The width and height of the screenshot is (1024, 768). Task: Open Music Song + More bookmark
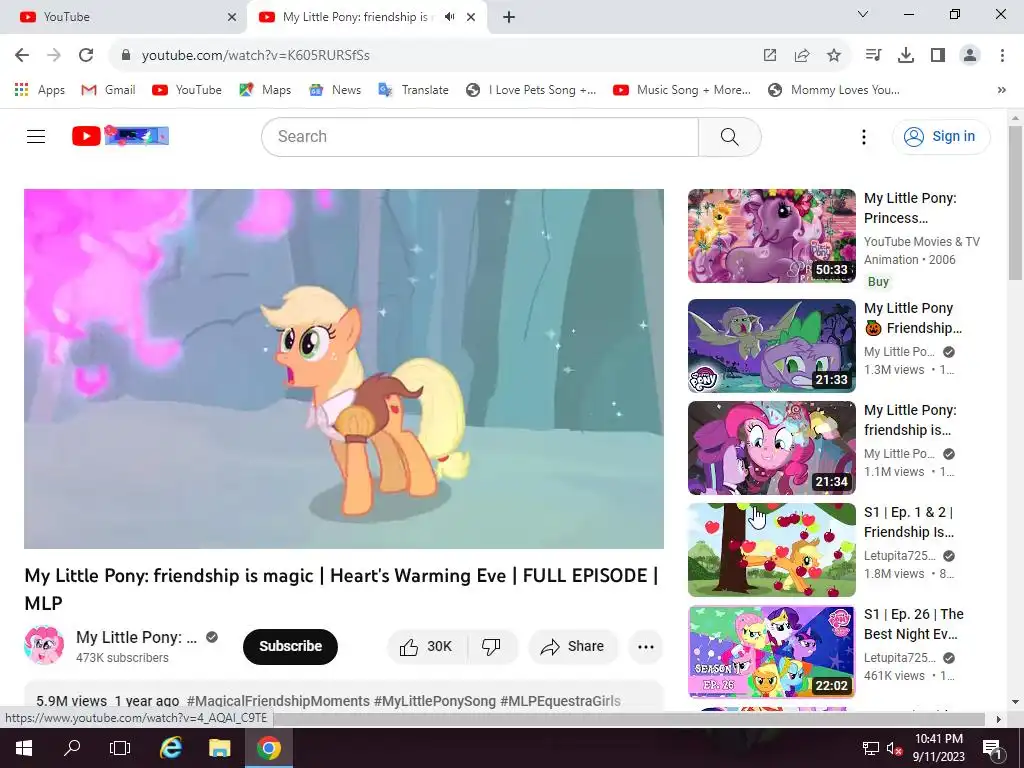(x=682, y=90)
